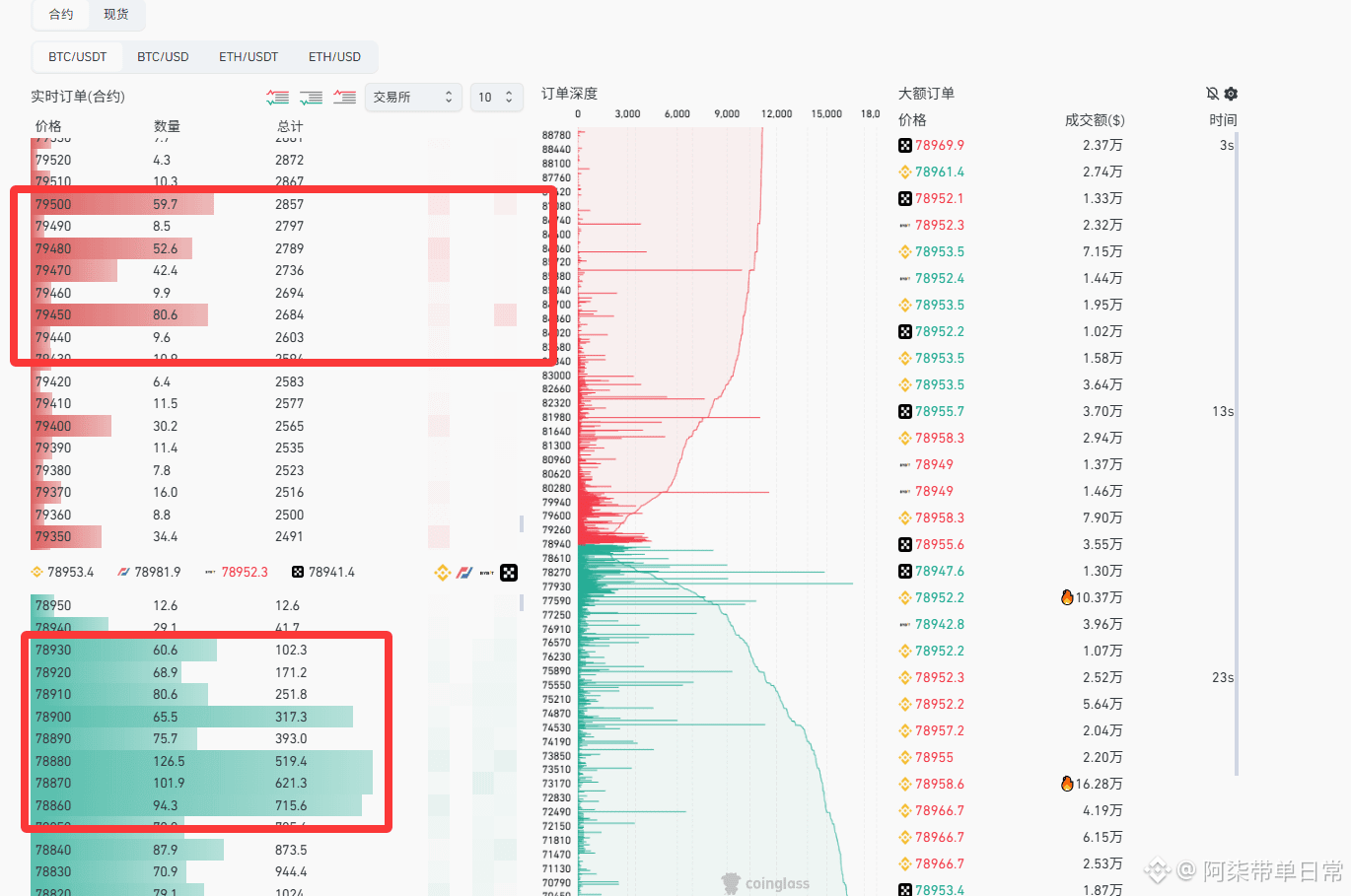Show both bids and asks order book view
Screen dimensions: 1351x896
(x=278, y=97)
